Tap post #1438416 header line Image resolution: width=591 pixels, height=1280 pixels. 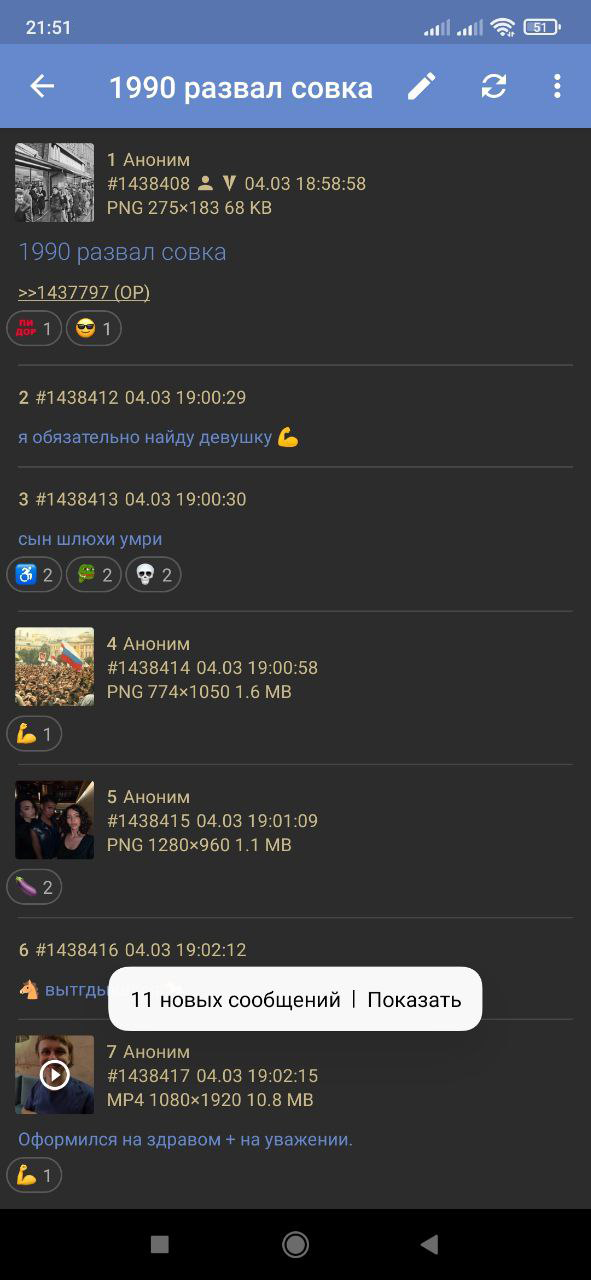[132, 949]
